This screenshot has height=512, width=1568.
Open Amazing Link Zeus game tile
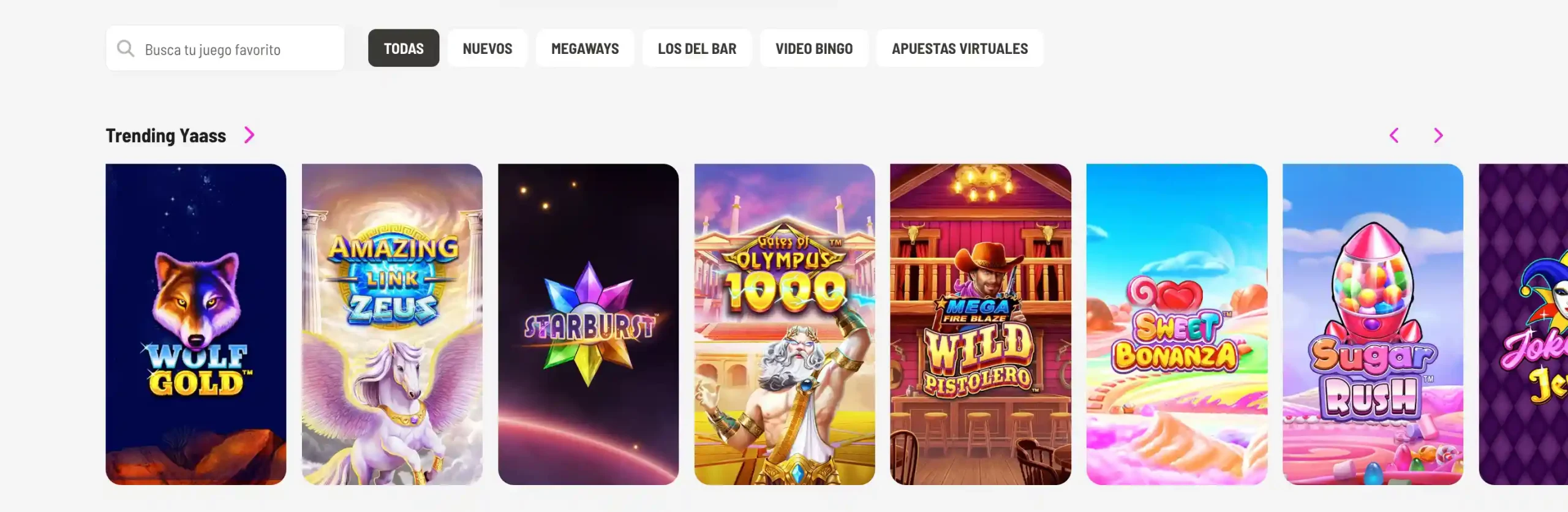tap(392, 324)
